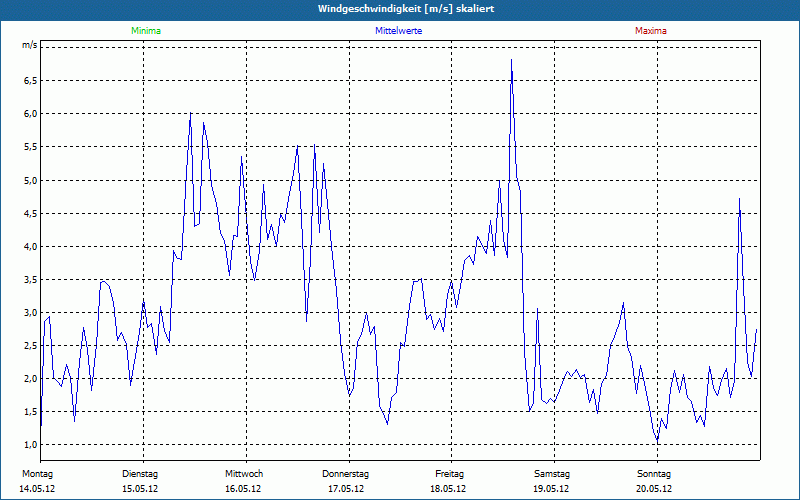Click the Mittwoch day label
800x500 pixels.
tap(244, 474)
